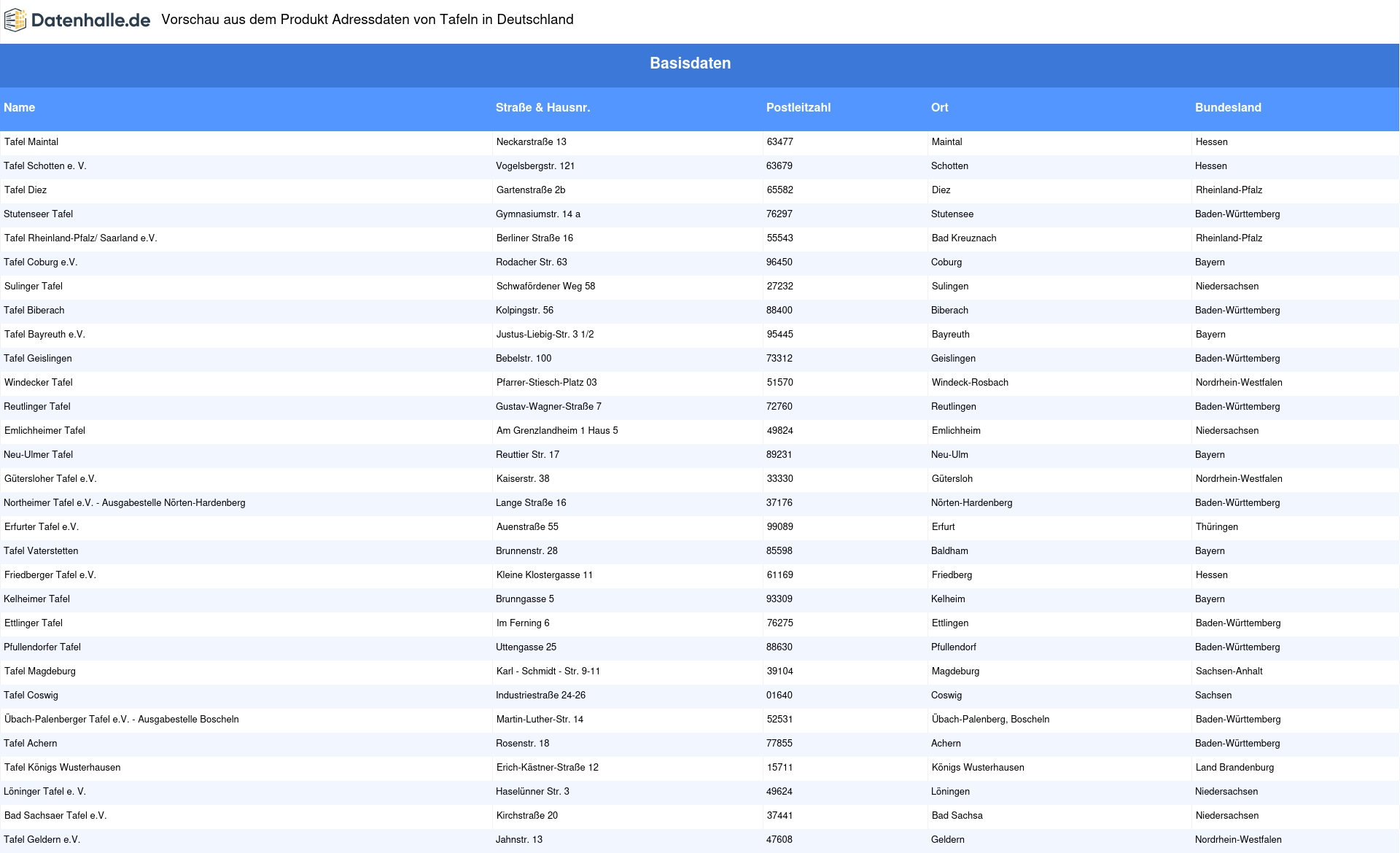Click the Tafel Coburg e.V. cell
This screenshot has height=853, width=1400.
(41, 262)
